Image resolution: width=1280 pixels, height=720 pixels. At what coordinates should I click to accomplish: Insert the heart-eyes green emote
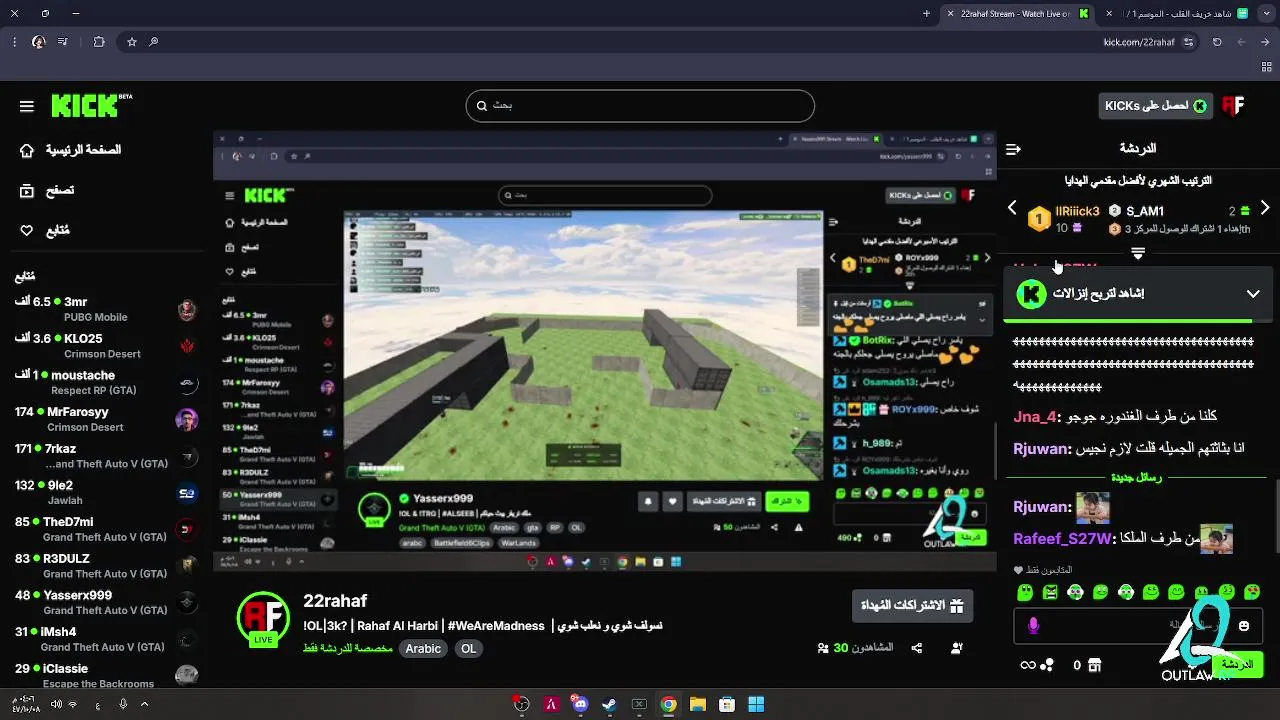(1251, 592)
